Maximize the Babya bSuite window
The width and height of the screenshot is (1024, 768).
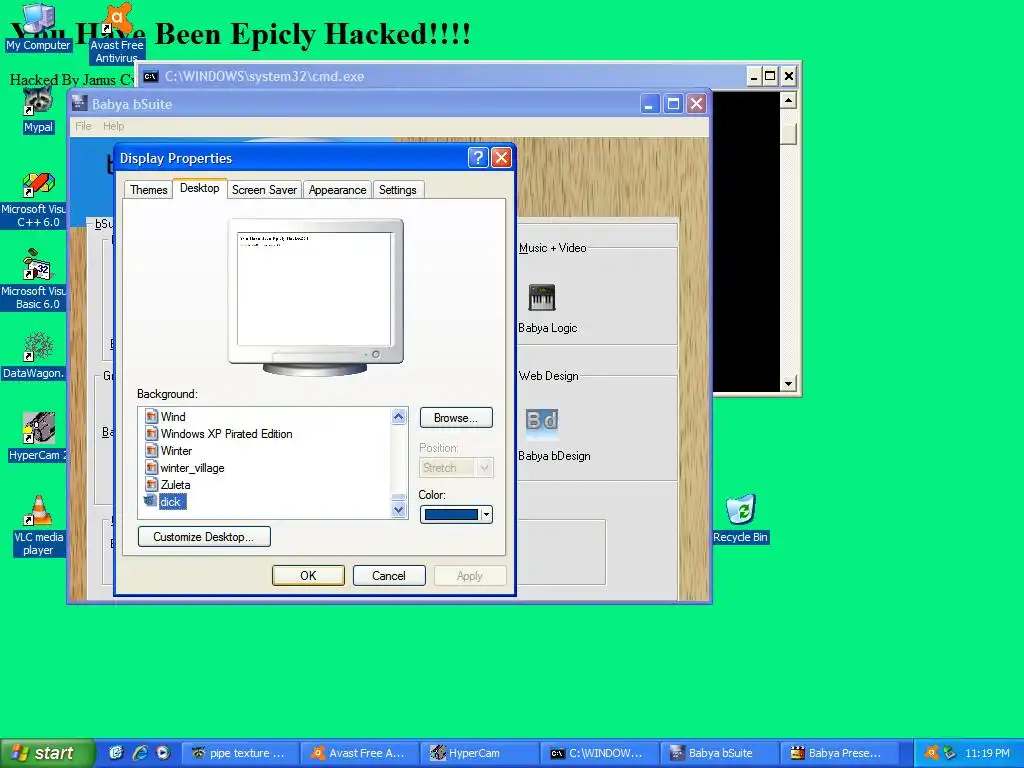pyautogui.click(x=673, y=104)
